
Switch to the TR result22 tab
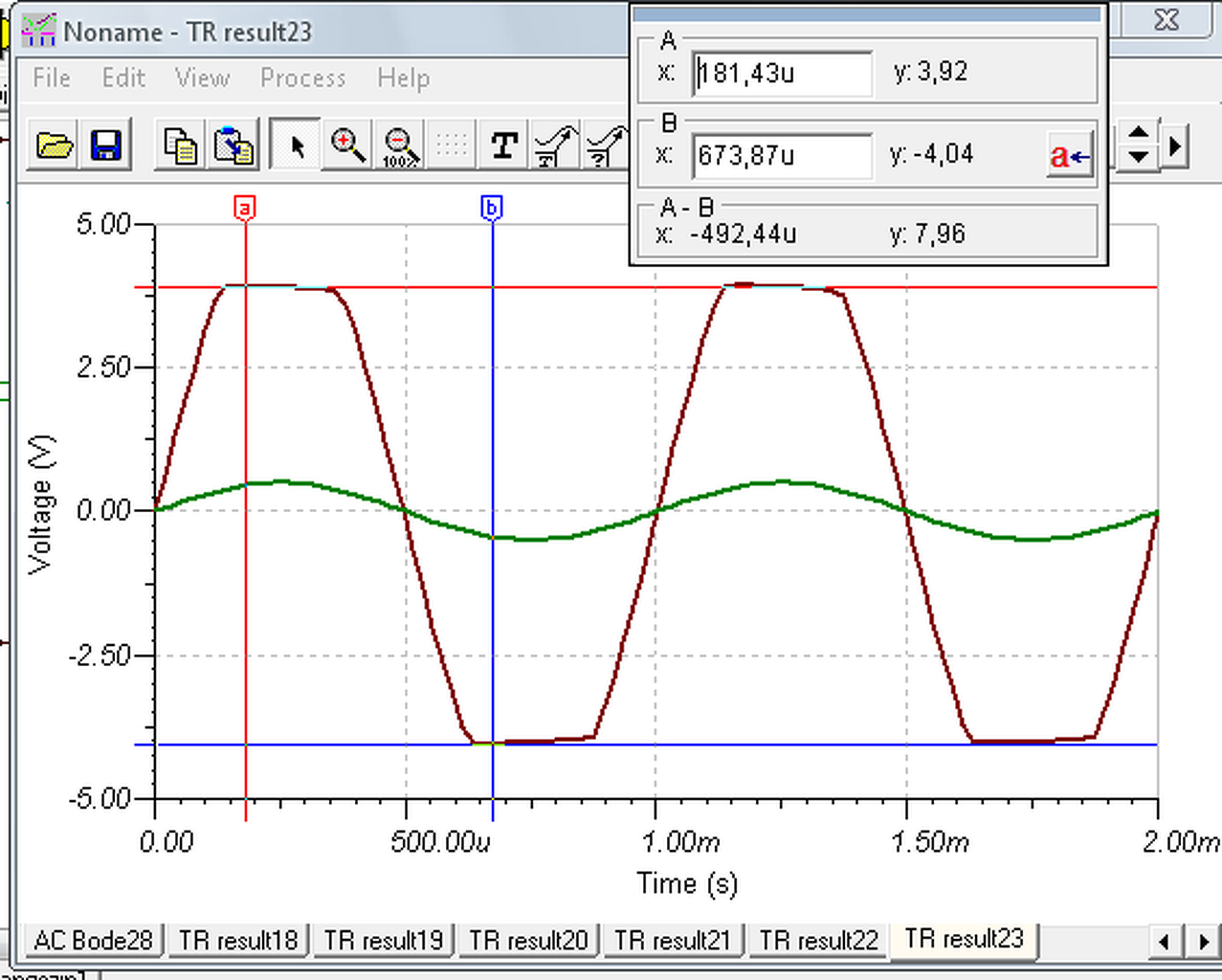tap(819, 940)
